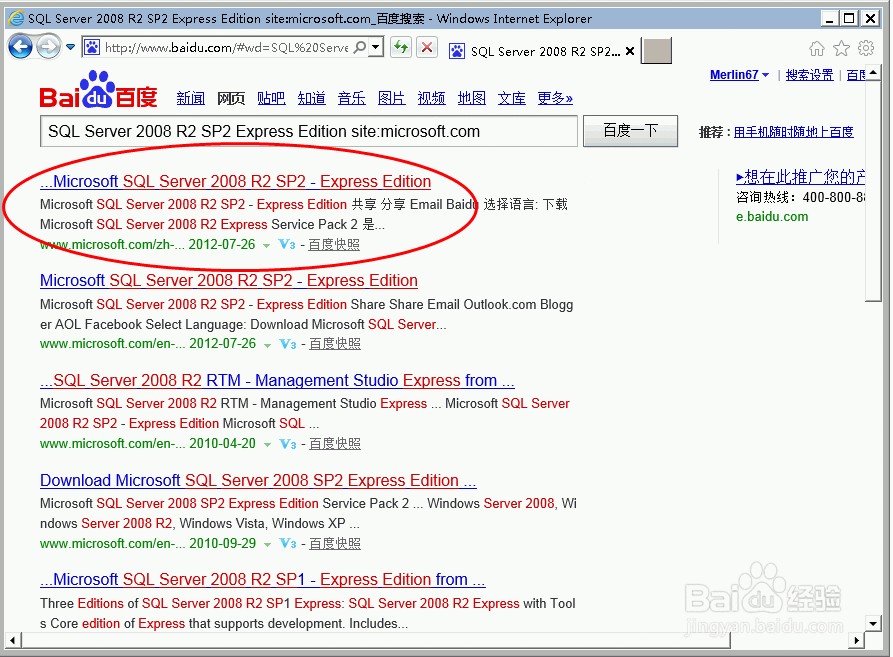Open Download Microsoft SQL Server 2008 SP2 Express link
893x657 pixels.
[x=258, y=481]
